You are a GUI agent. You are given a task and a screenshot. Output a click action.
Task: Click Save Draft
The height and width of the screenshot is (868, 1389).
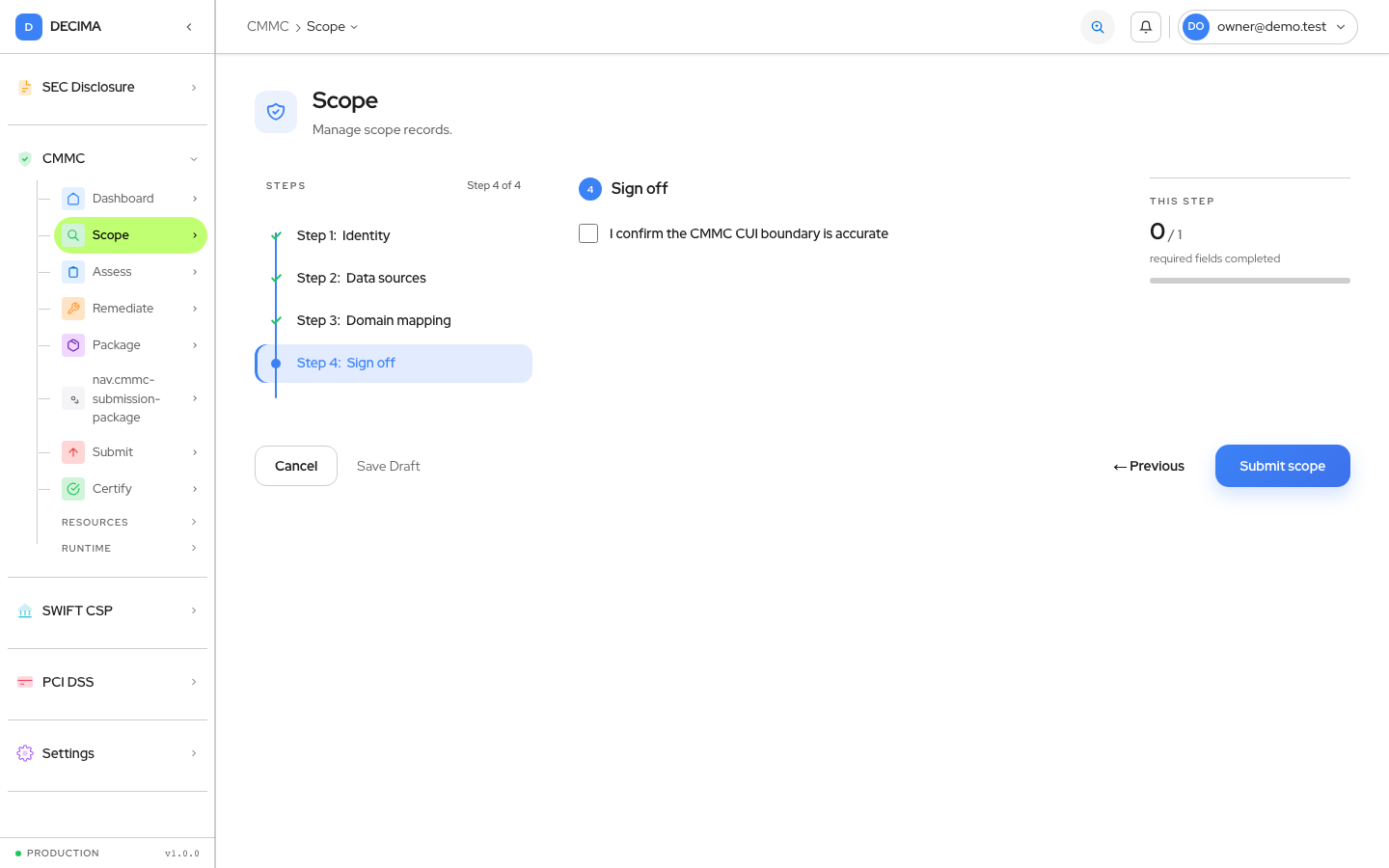[389, 466]
